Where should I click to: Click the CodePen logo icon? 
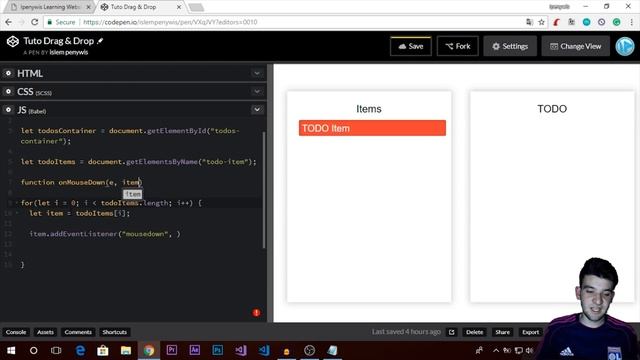[x=13, y=41]
